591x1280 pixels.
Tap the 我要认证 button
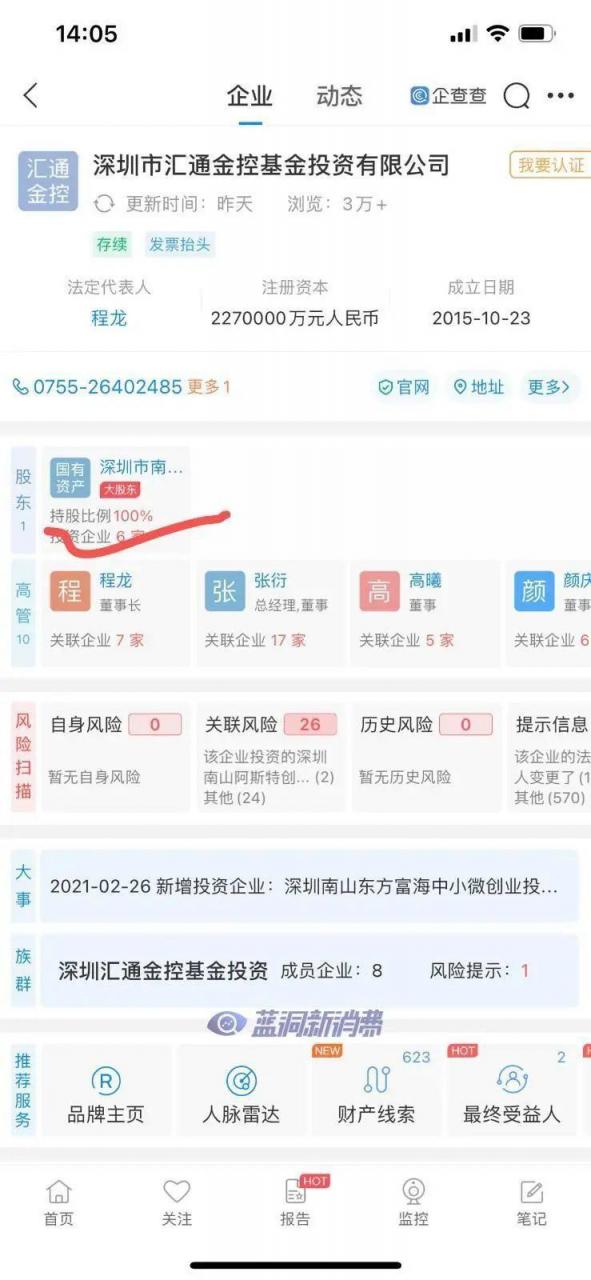[x=550, y=165]
